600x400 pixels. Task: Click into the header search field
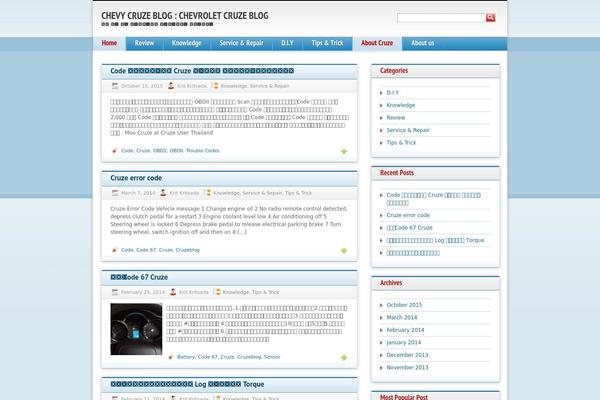coord(441,18)
